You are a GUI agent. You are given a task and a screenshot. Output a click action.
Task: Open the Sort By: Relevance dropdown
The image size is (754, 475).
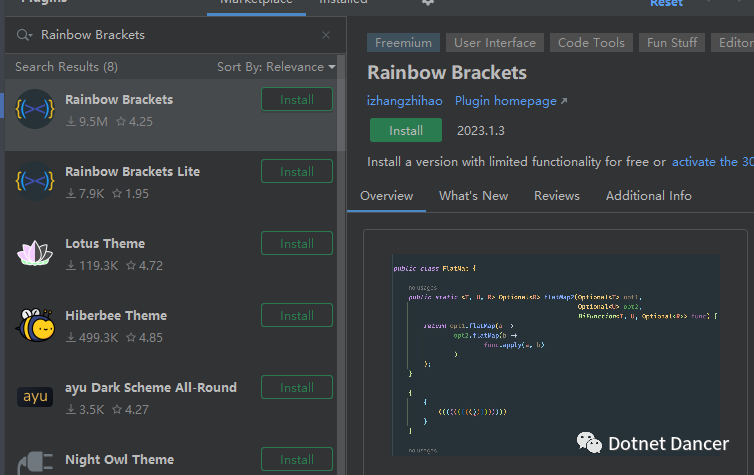pos(276,67)
